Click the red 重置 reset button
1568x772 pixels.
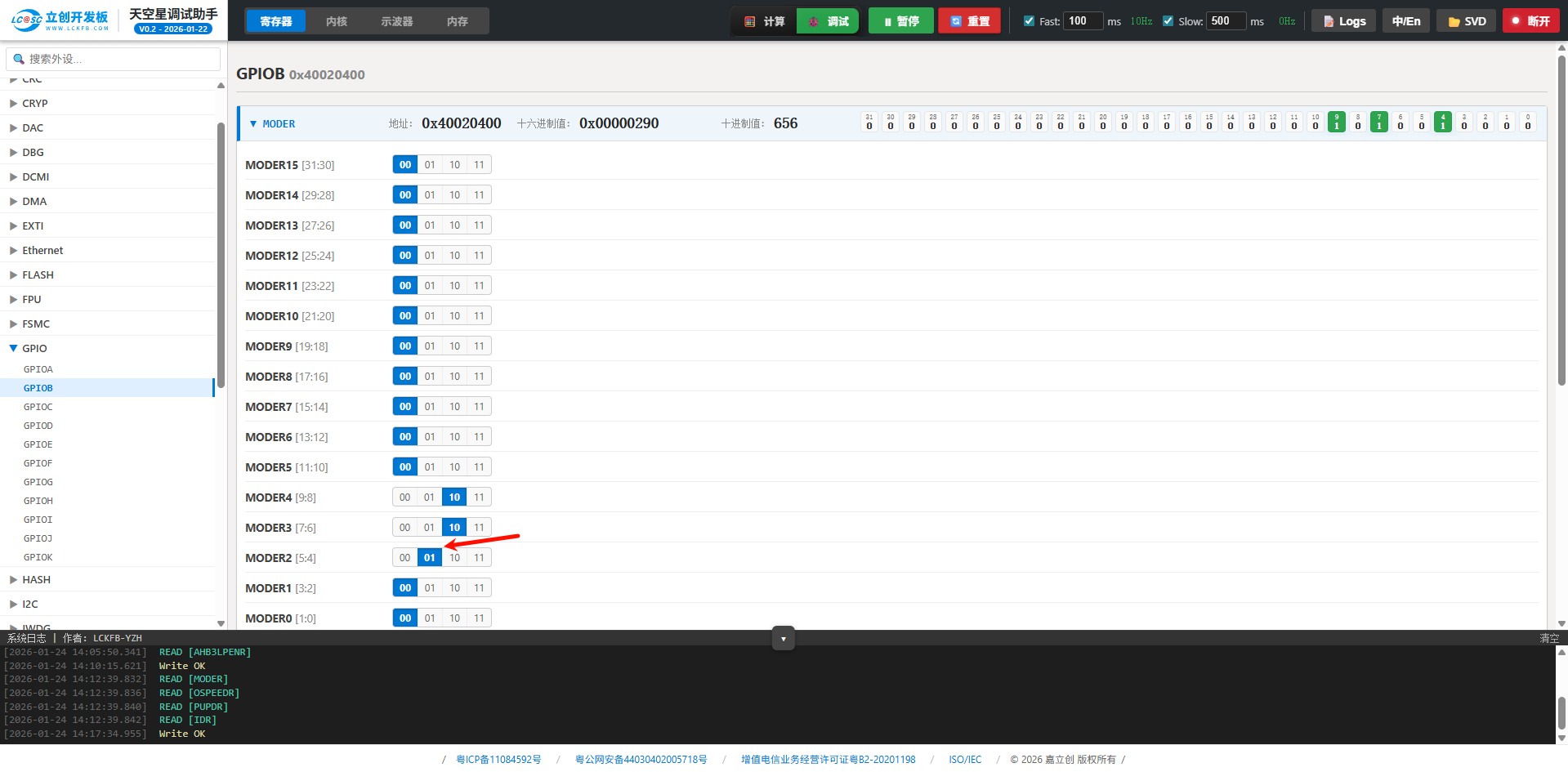[969, 21]
